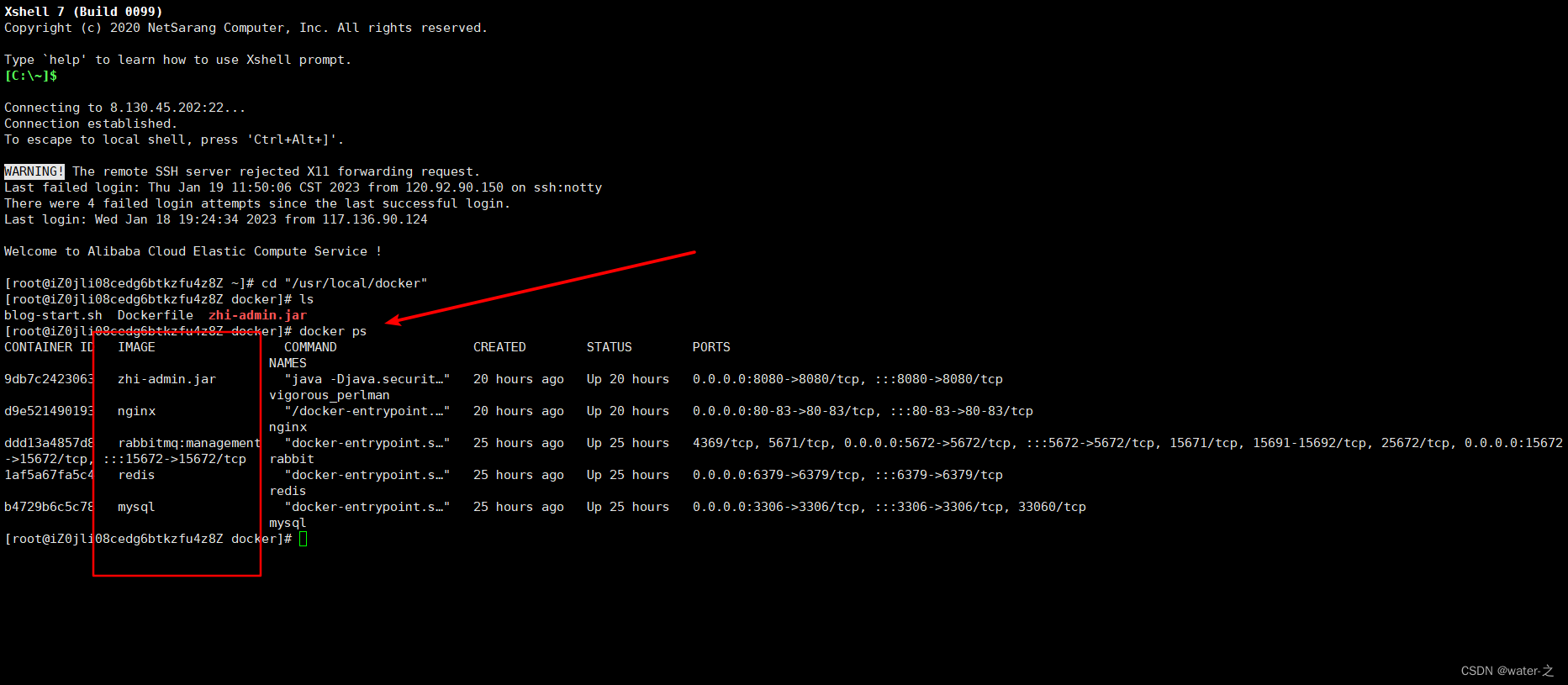
Task: Click container ID 1af5a67fa5c4
Action: (49, 475)
